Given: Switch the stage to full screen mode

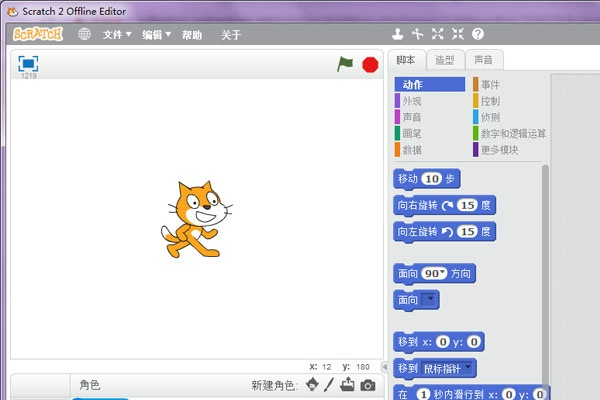Looking at the screenshot, I should 29,63.
